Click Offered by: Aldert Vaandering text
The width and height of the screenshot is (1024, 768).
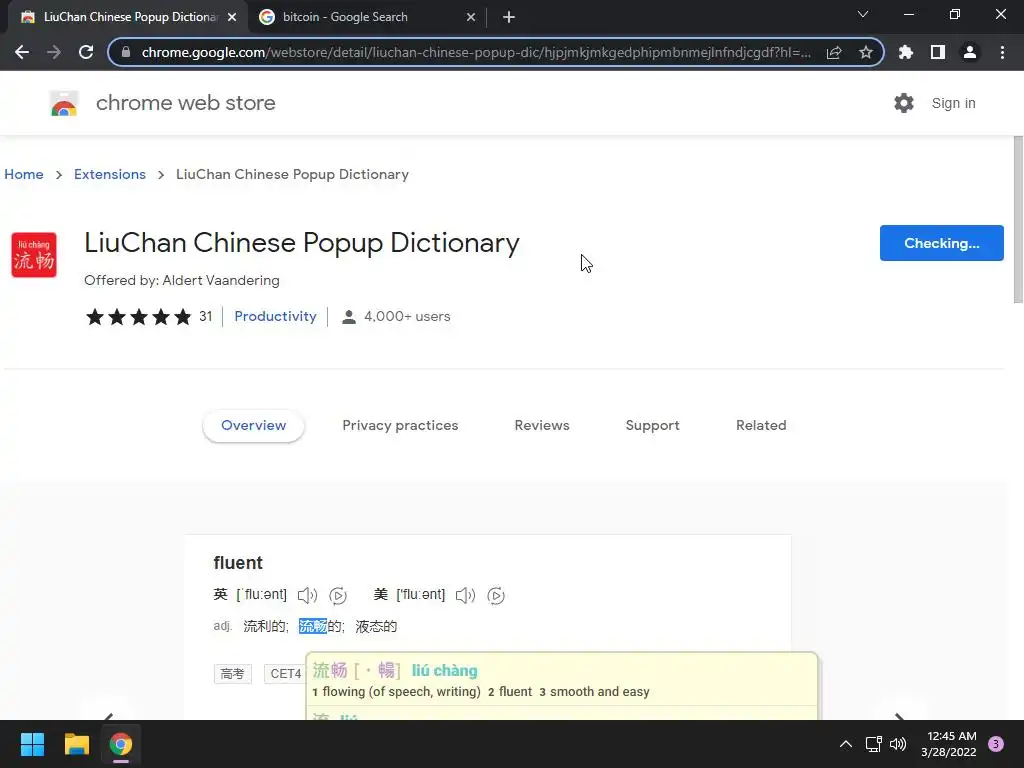click(182, 280)
